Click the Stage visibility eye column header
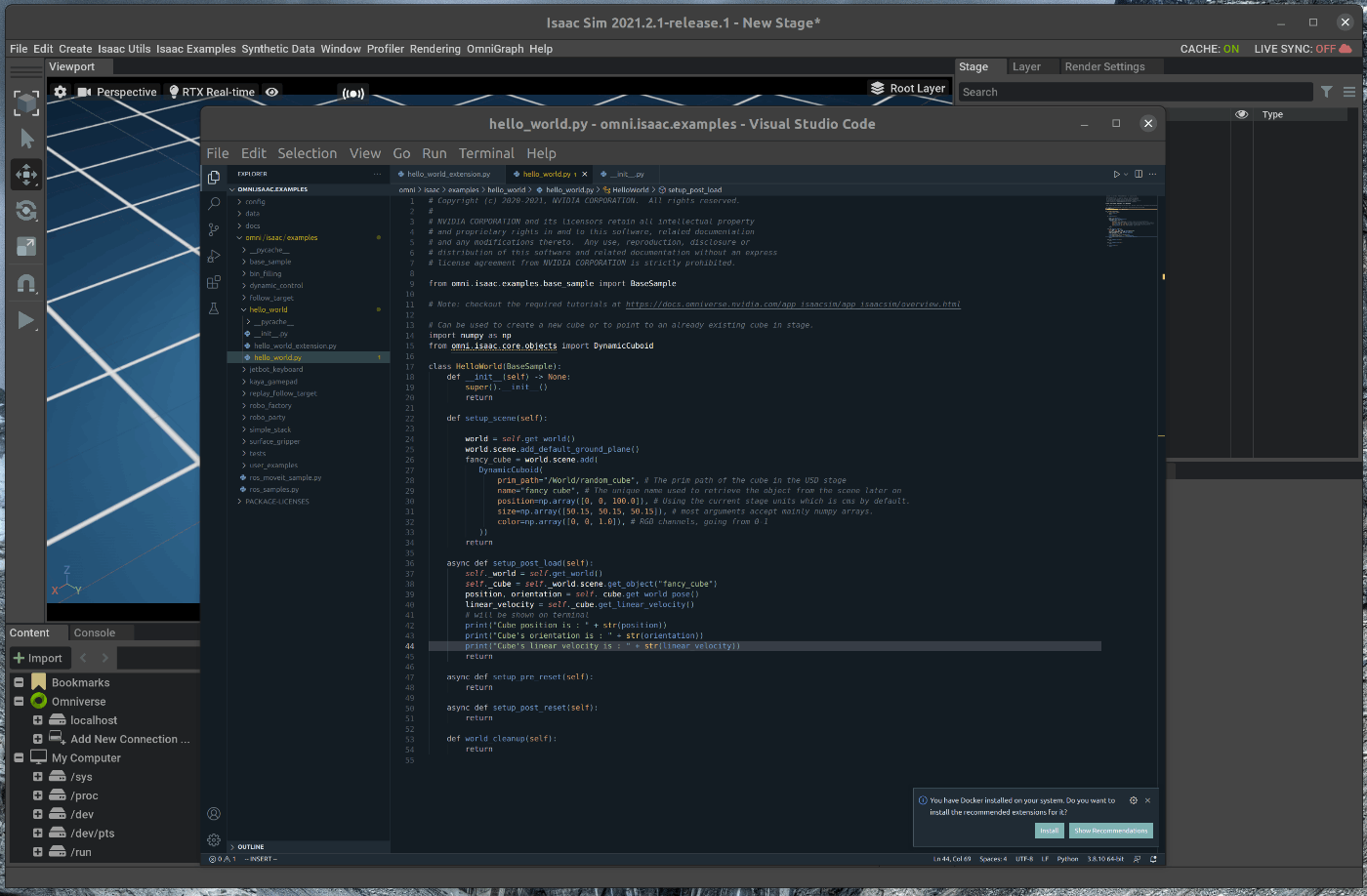This screenshot has height=896, width=1367. click(x=1241, y=114)
